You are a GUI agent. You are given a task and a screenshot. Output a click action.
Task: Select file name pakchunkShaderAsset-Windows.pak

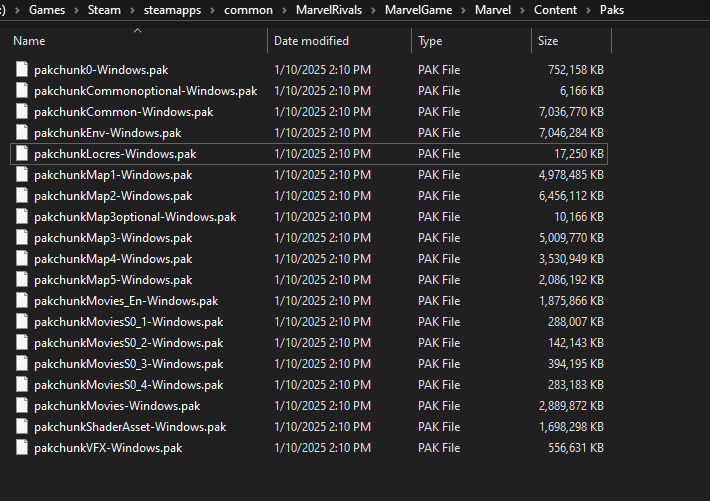pyautogui.click(x=130, y=427)
